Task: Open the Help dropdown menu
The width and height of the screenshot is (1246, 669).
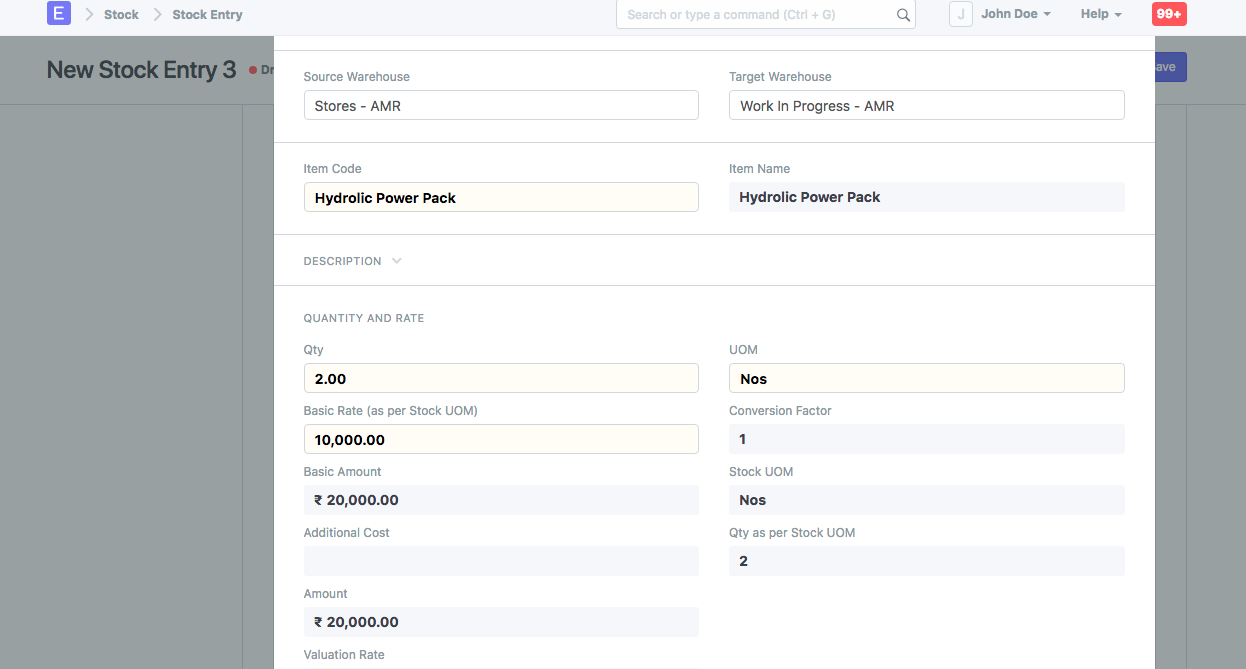Action: tap(1100, 14)
